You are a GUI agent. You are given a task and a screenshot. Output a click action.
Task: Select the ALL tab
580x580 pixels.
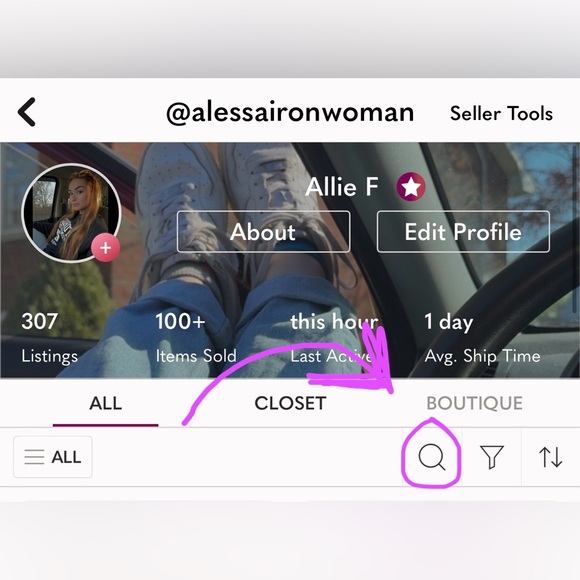[105, 403]
